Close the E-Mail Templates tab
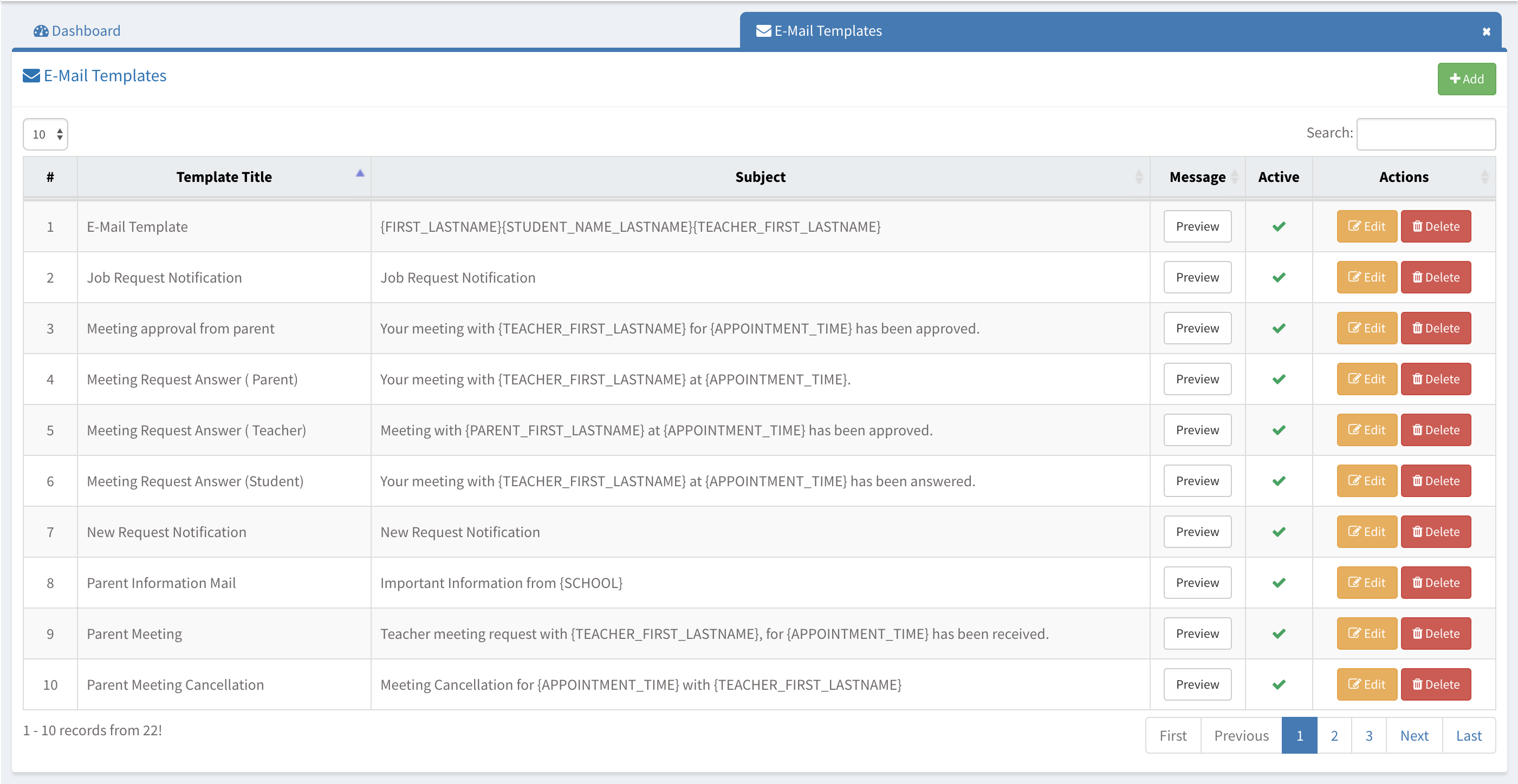 (1486, 31)
